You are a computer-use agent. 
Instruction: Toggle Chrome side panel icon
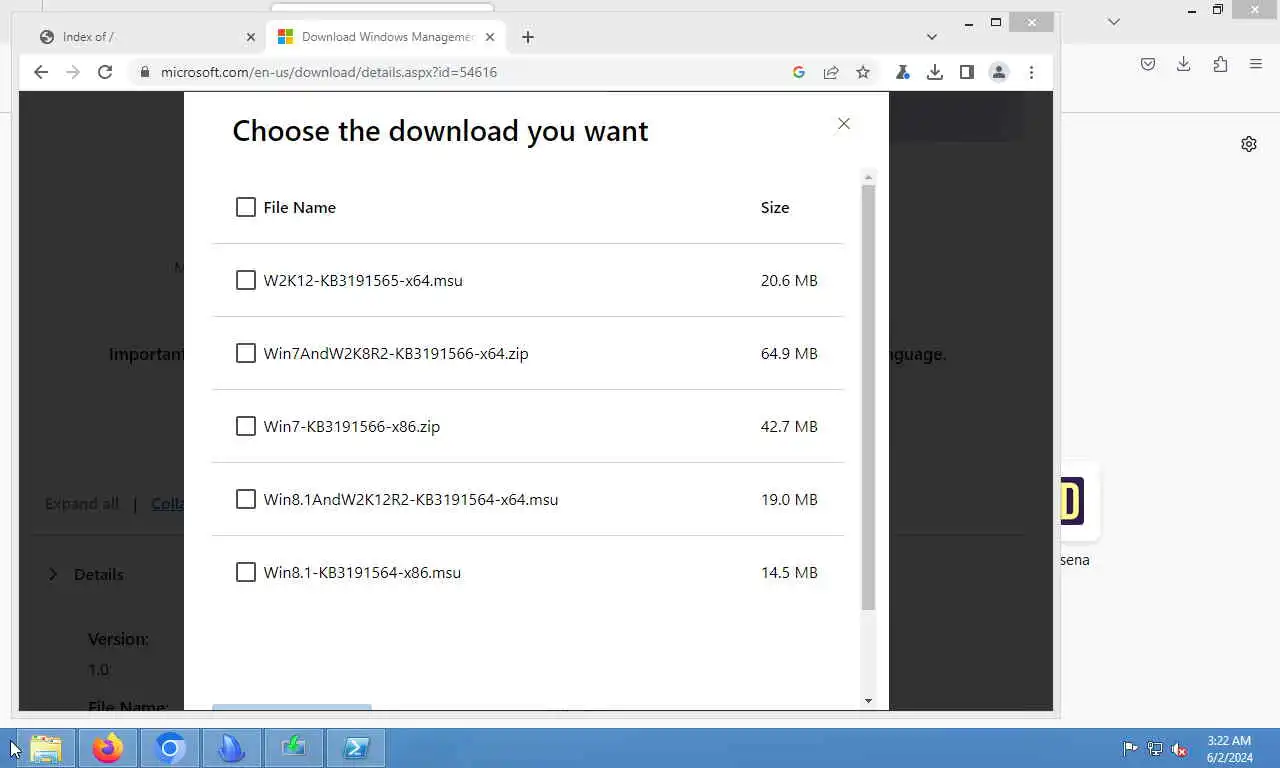point(966,72)
